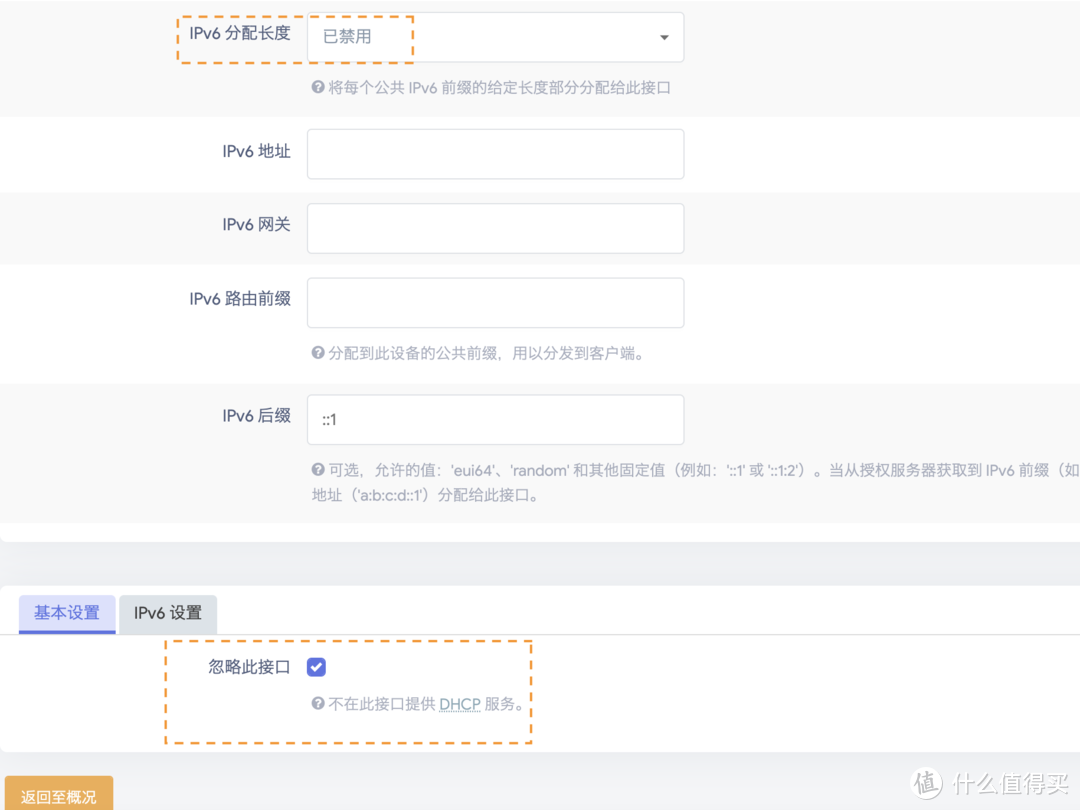Screen dimensions: 1080x810
Task: Uncheck the 忽略此接口 checkbox
Action: [x=316, y=667]
